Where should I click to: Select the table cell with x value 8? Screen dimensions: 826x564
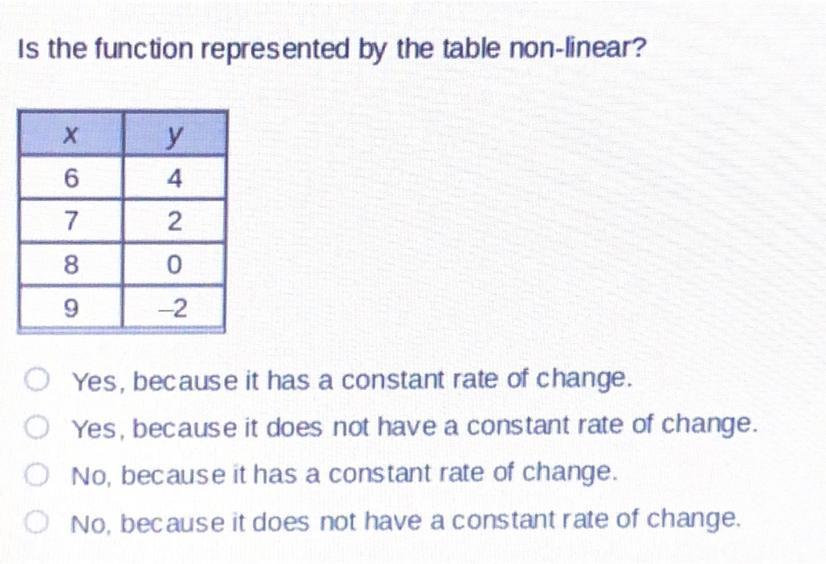point(70,266)
